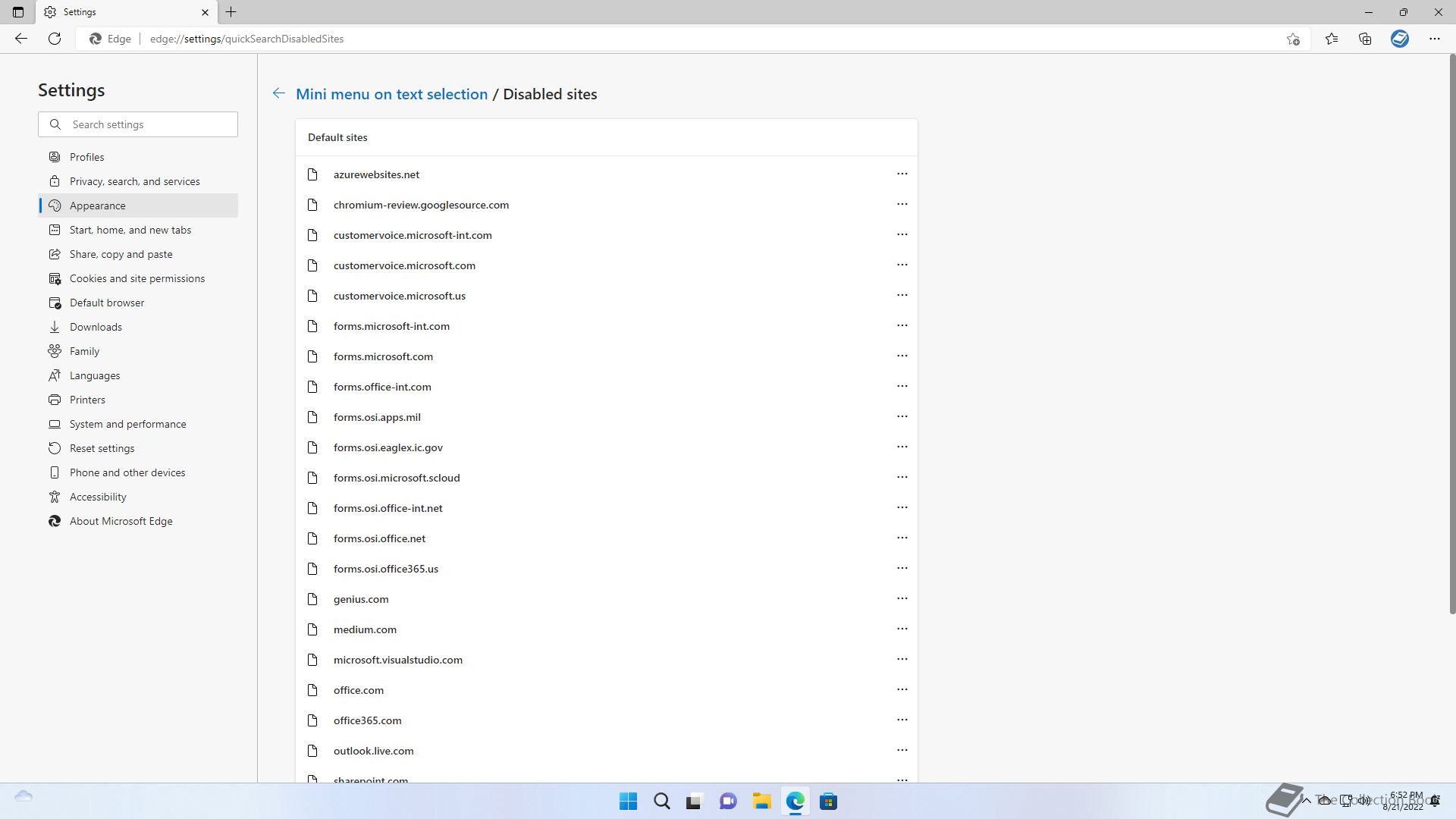Image resolution: width=1456 pixels, height=819 pixels.
Task: Open more actions for genius.com
Action: pos(902,598)
